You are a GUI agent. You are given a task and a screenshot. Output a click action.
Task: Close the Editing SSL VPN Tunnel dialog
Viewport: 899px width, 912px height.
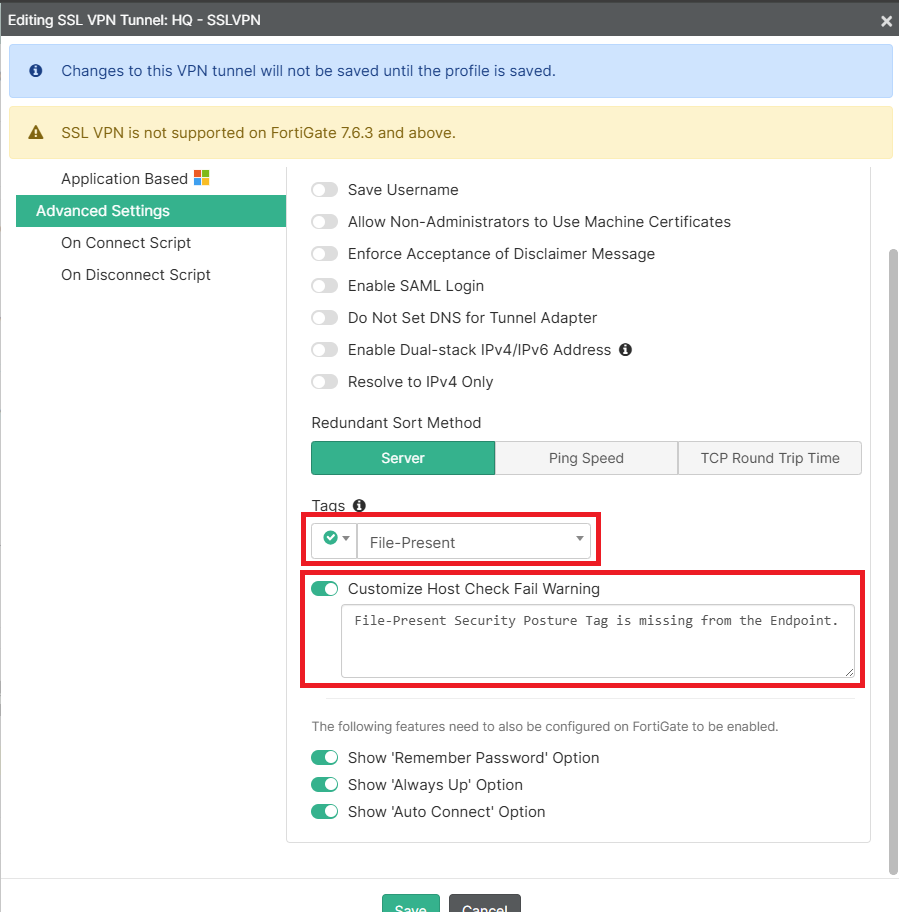[885, 20]
